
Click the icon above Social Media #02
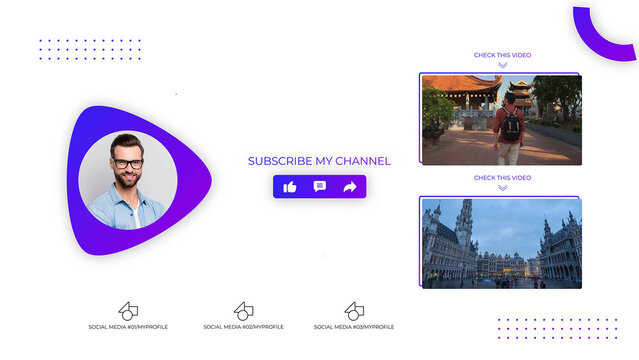243,311
